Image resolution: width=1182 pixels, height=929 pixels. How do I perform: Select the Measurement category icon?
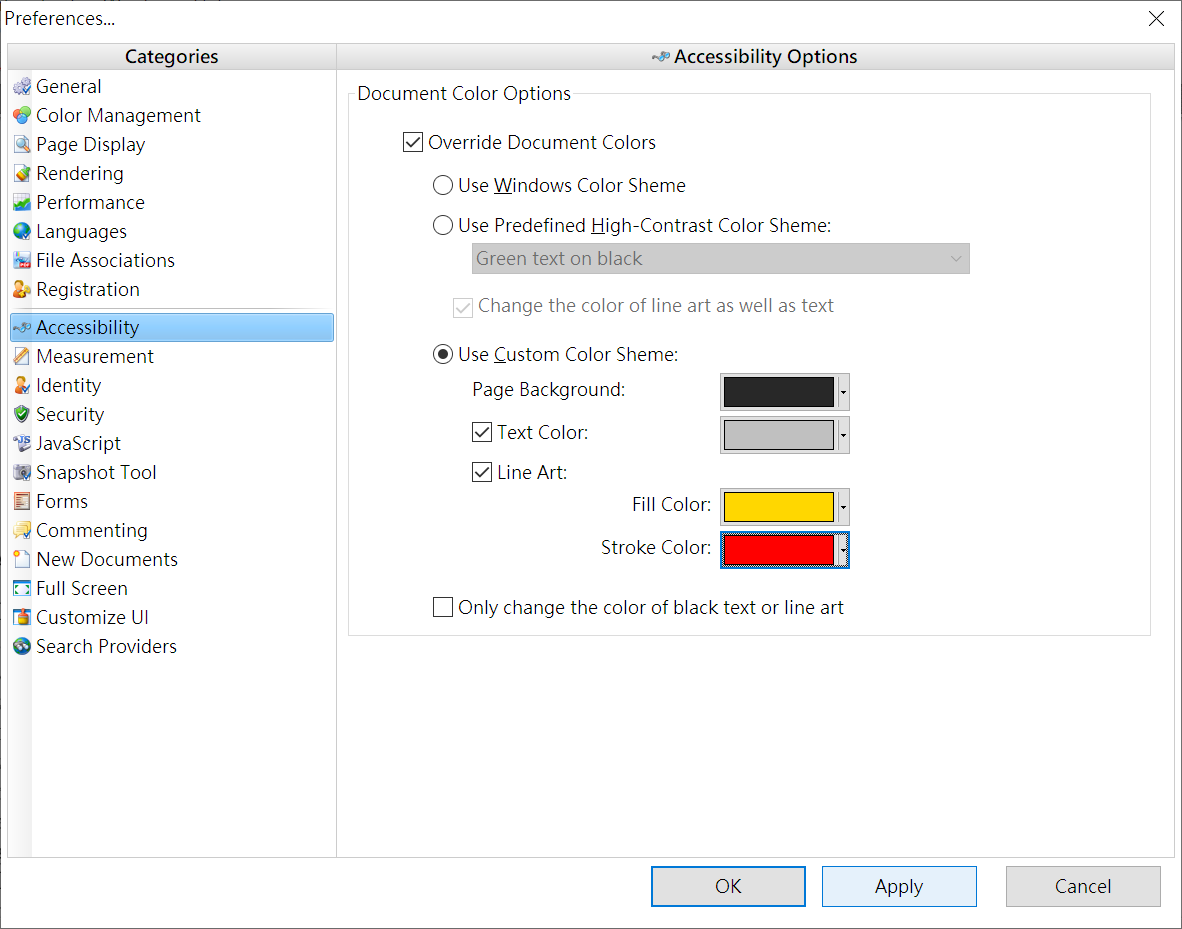[x=22, y=356]
